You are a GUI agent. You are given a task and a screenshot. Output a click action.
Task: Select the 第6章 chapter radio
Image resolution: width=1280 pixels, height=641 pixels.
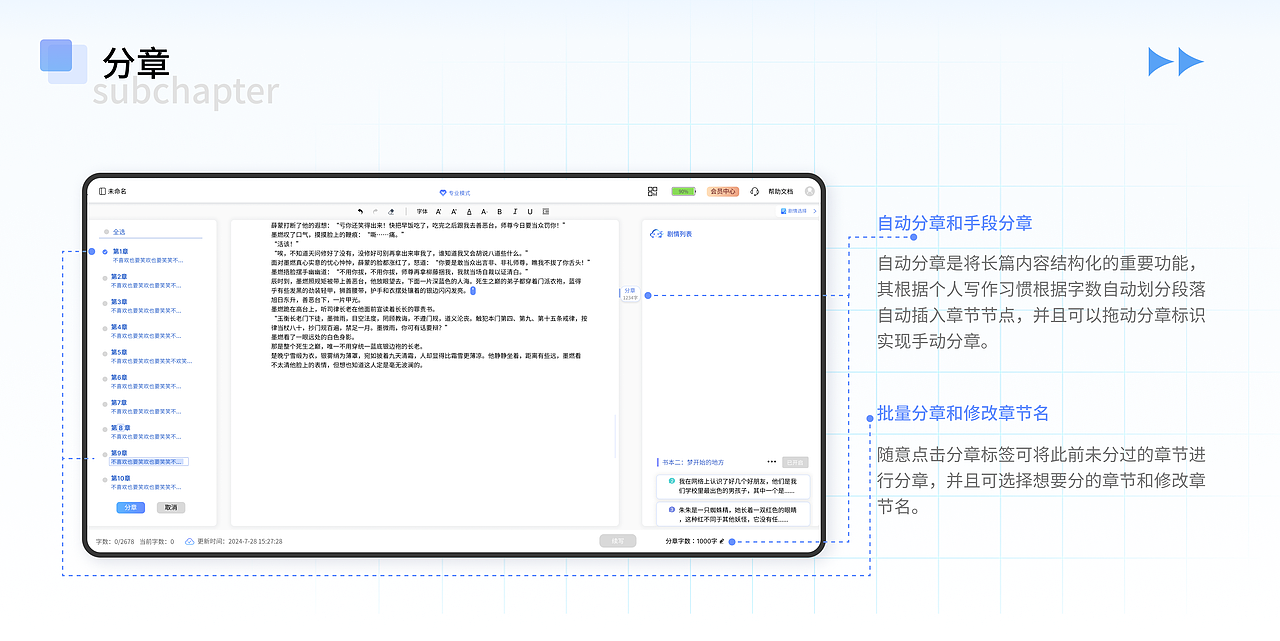[105, 378]
